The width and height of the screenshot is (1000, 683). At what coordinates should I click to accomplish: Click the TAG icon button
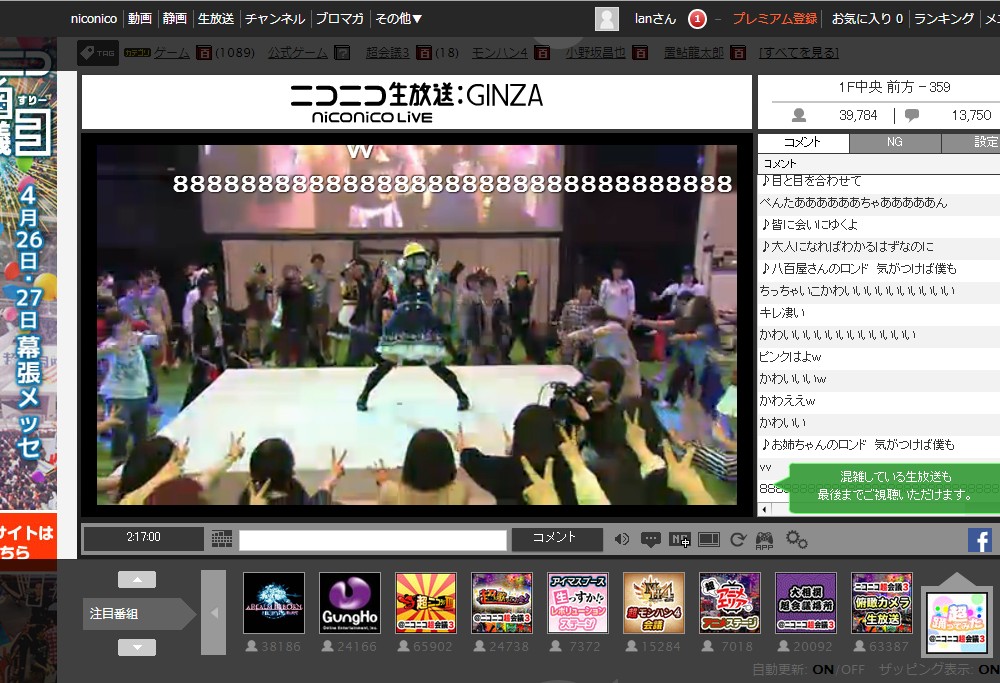[x=98, y=53]
